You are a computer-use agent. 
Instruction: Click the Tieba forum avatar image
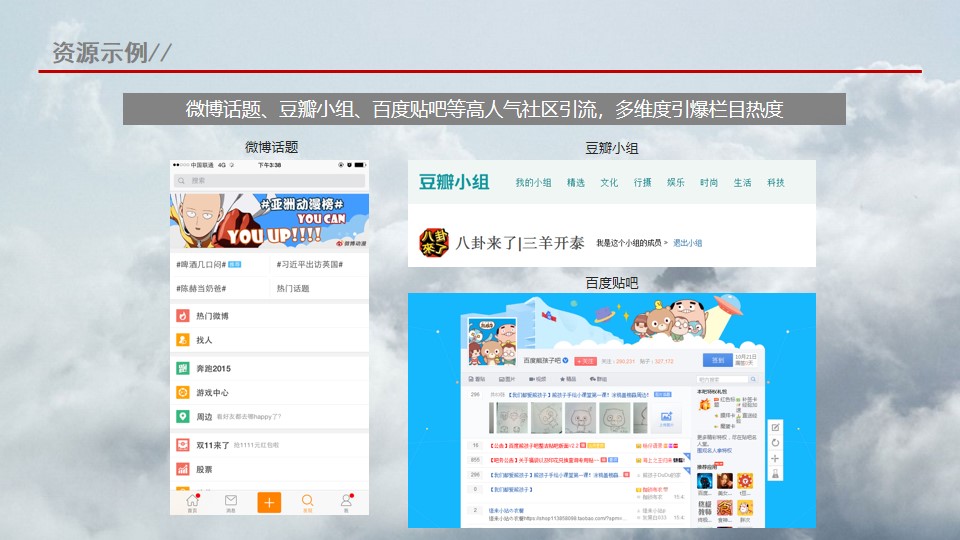point(492,342)
